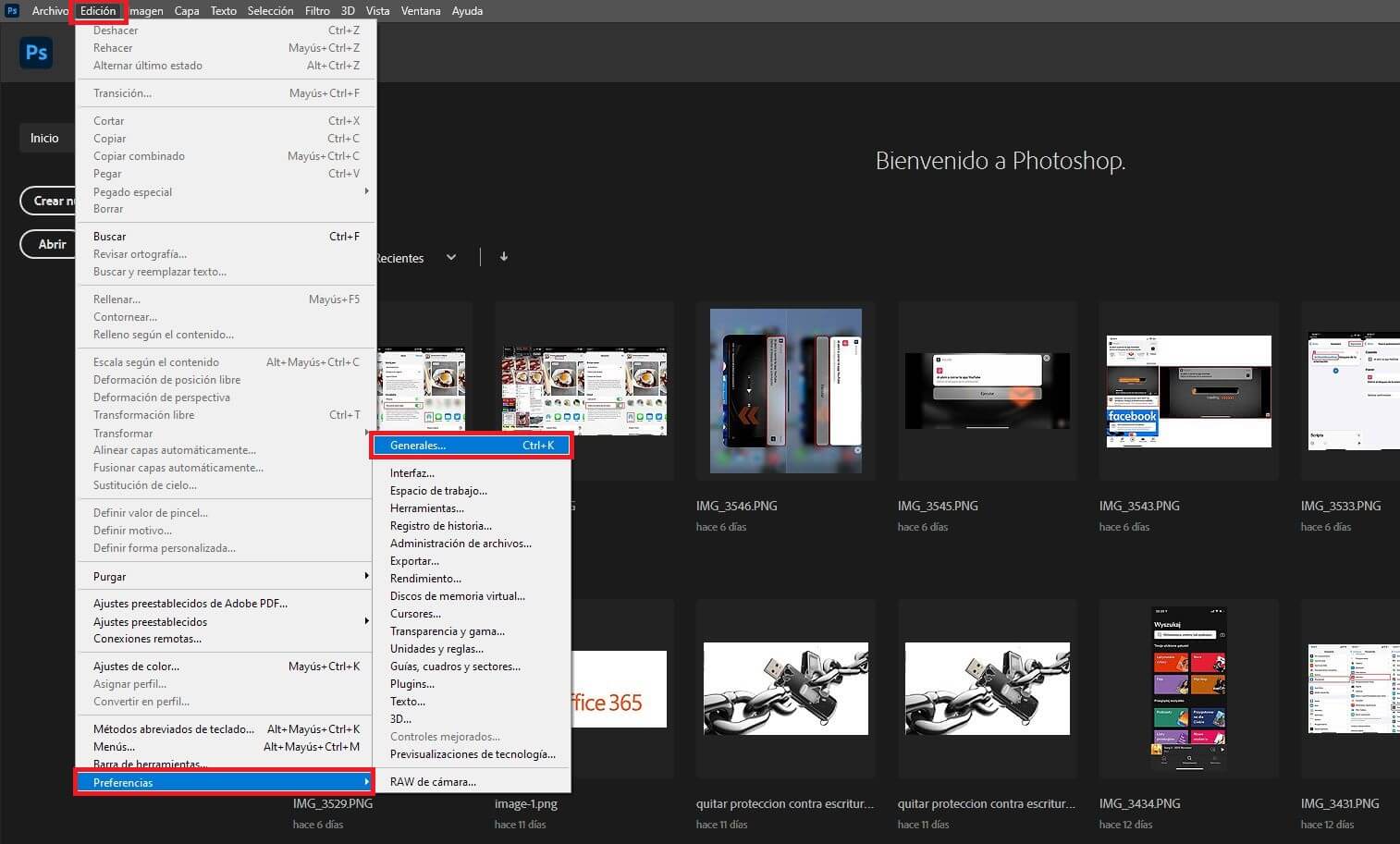Open the Texto menu
The image size is (1400, 844).
tap(223, 11)
